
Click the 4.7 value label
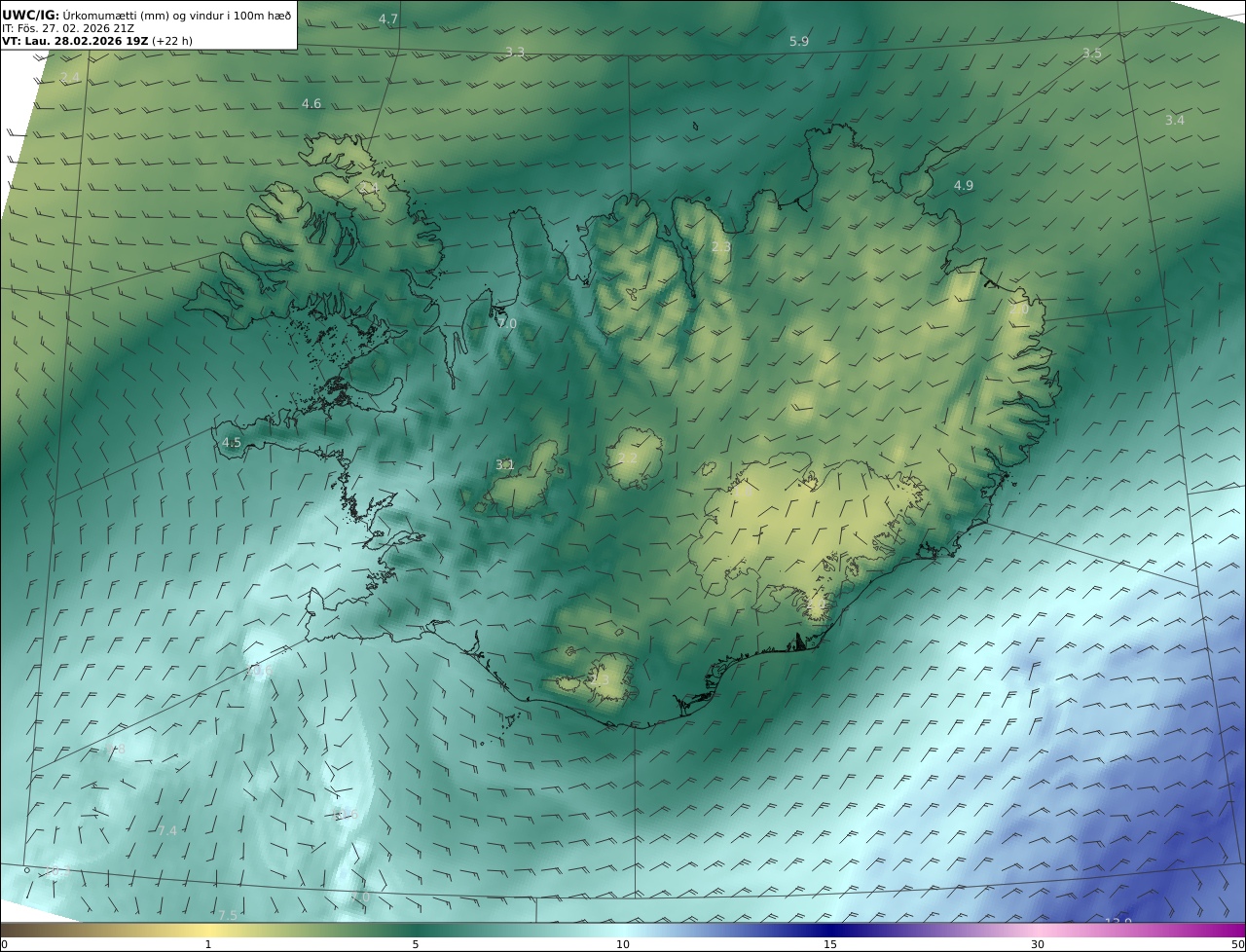(x=388, y=19)
